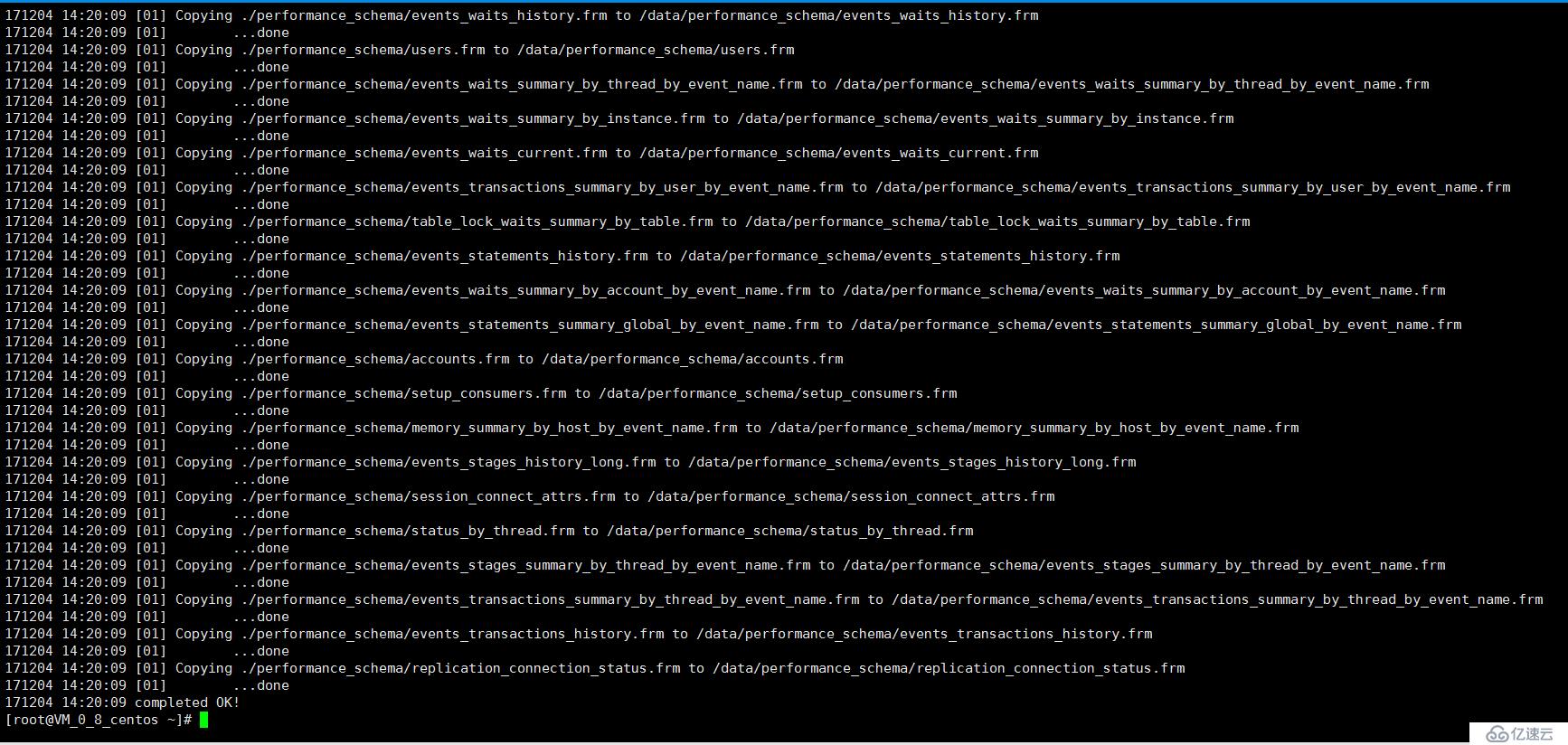Click source ./performance_schema/memory_summary_by_host_by_event_name.frm
Image resolution: width=1568 pixels, height=745 pixels.
click(489, 428)
